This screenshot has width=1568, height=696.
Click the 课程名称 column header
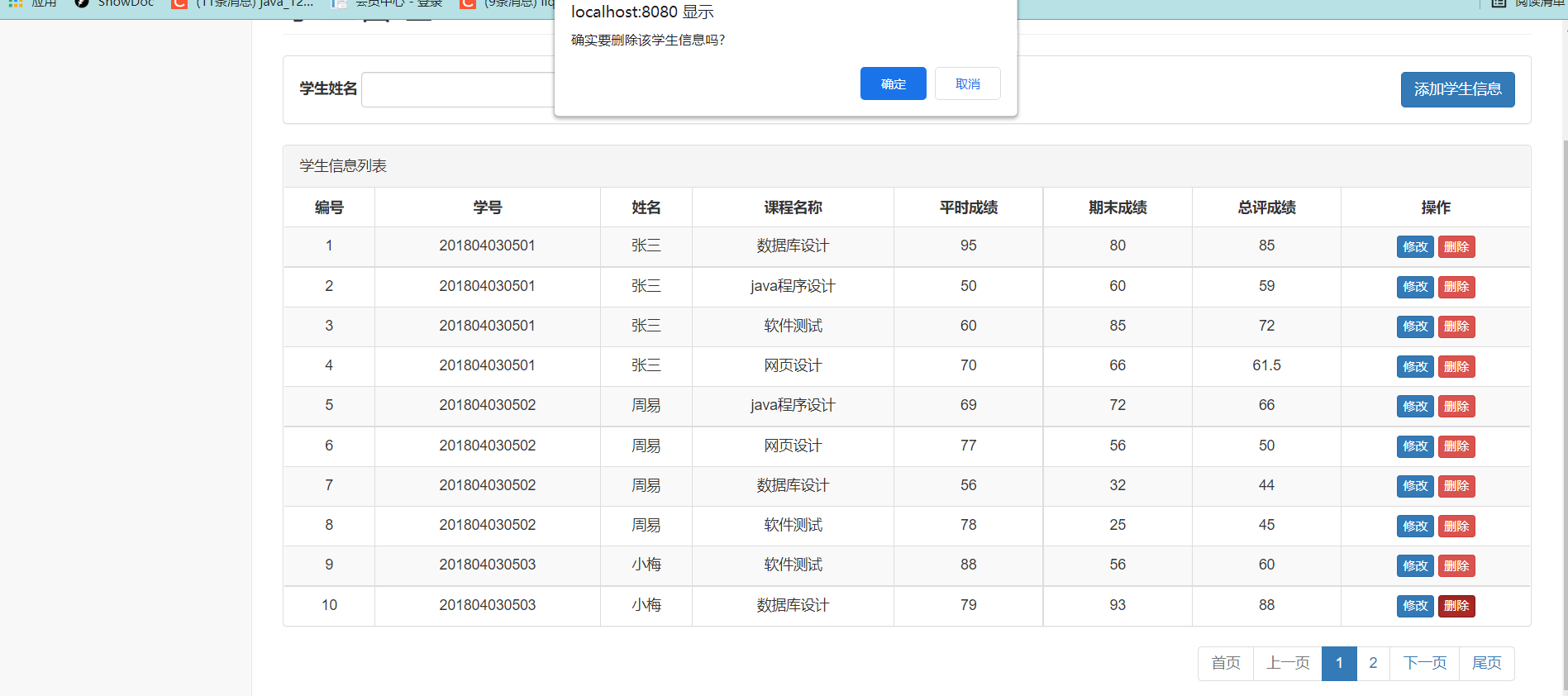(793, 207)
